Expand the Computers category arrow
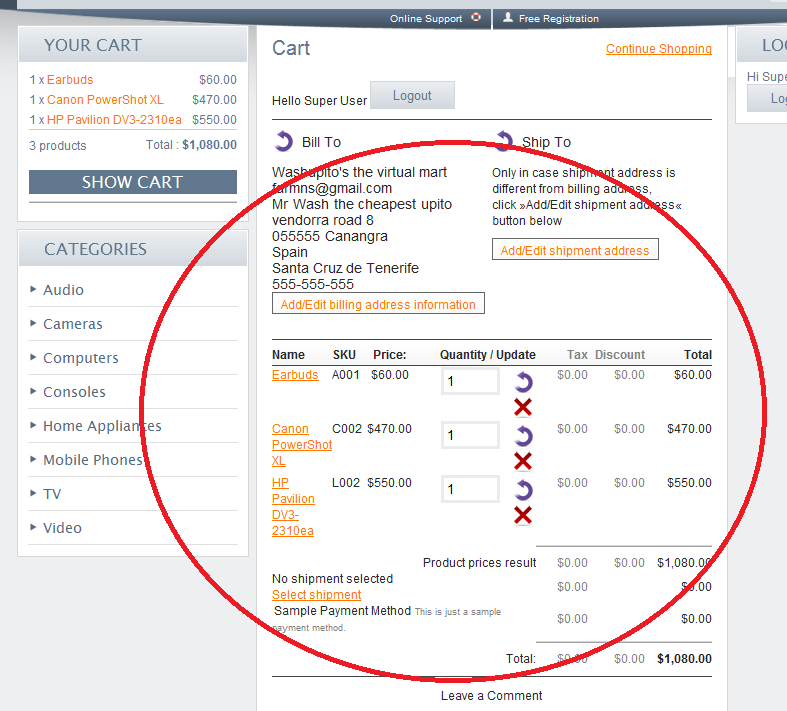Screen dimensions: 787x711 tap(33, 357)
